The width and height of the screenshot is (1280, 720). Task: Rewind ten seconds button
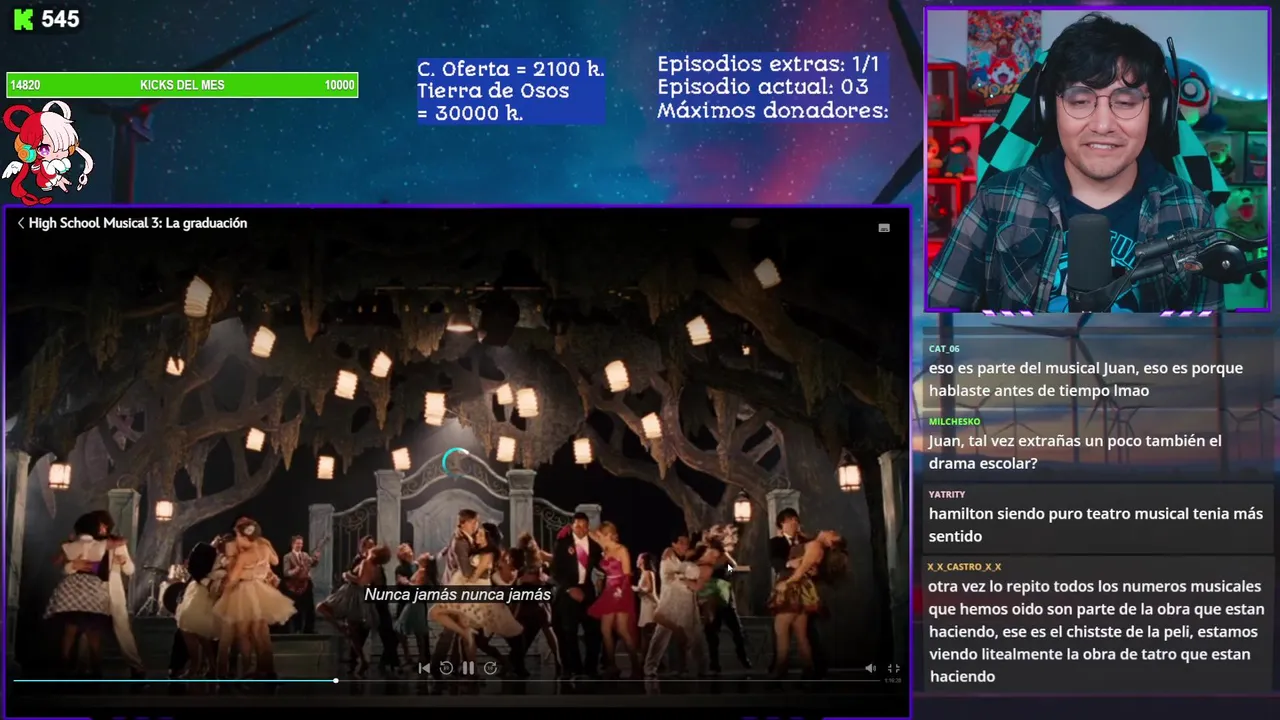[446, 668]
